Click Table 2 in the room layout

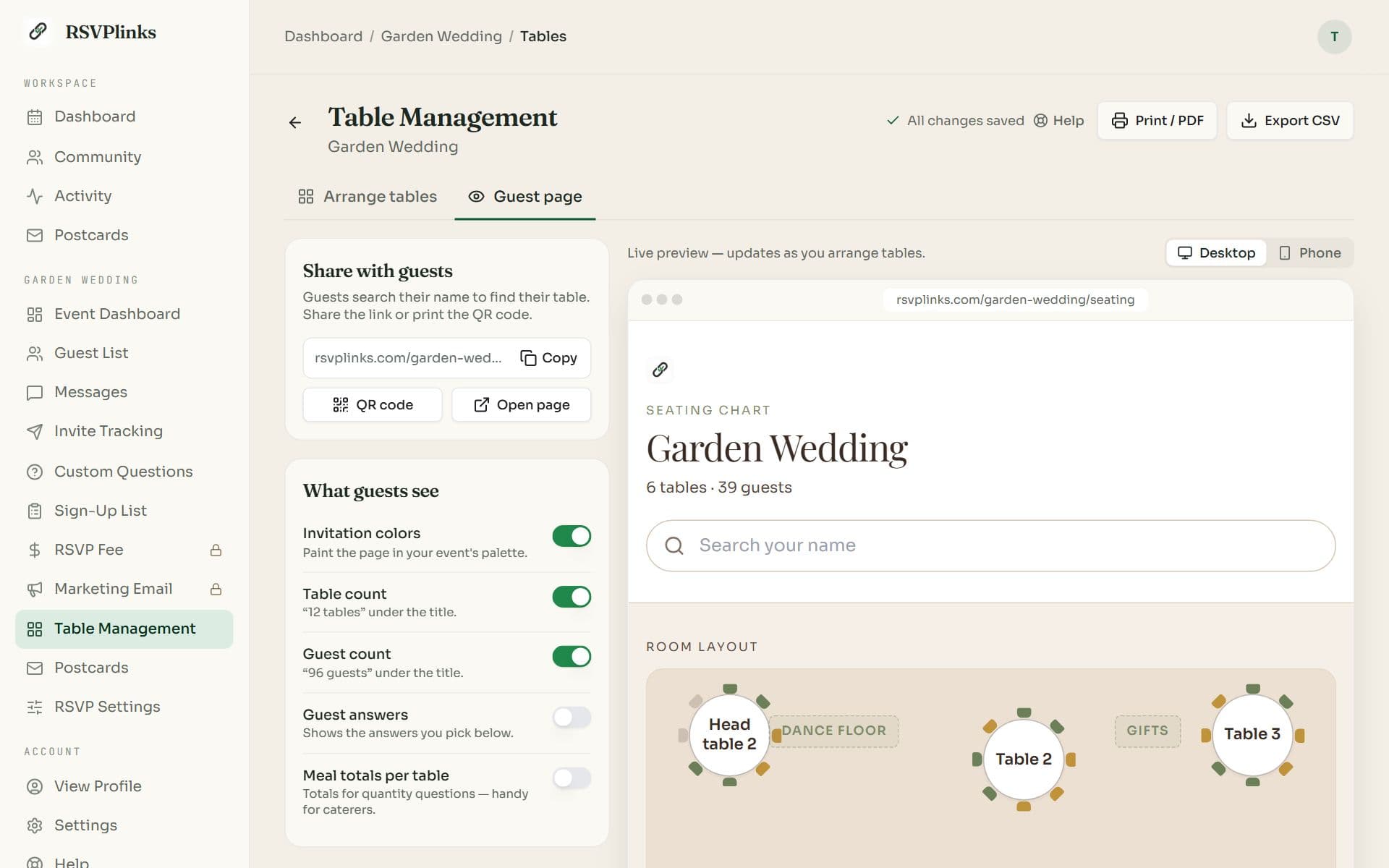[1024, 759]
